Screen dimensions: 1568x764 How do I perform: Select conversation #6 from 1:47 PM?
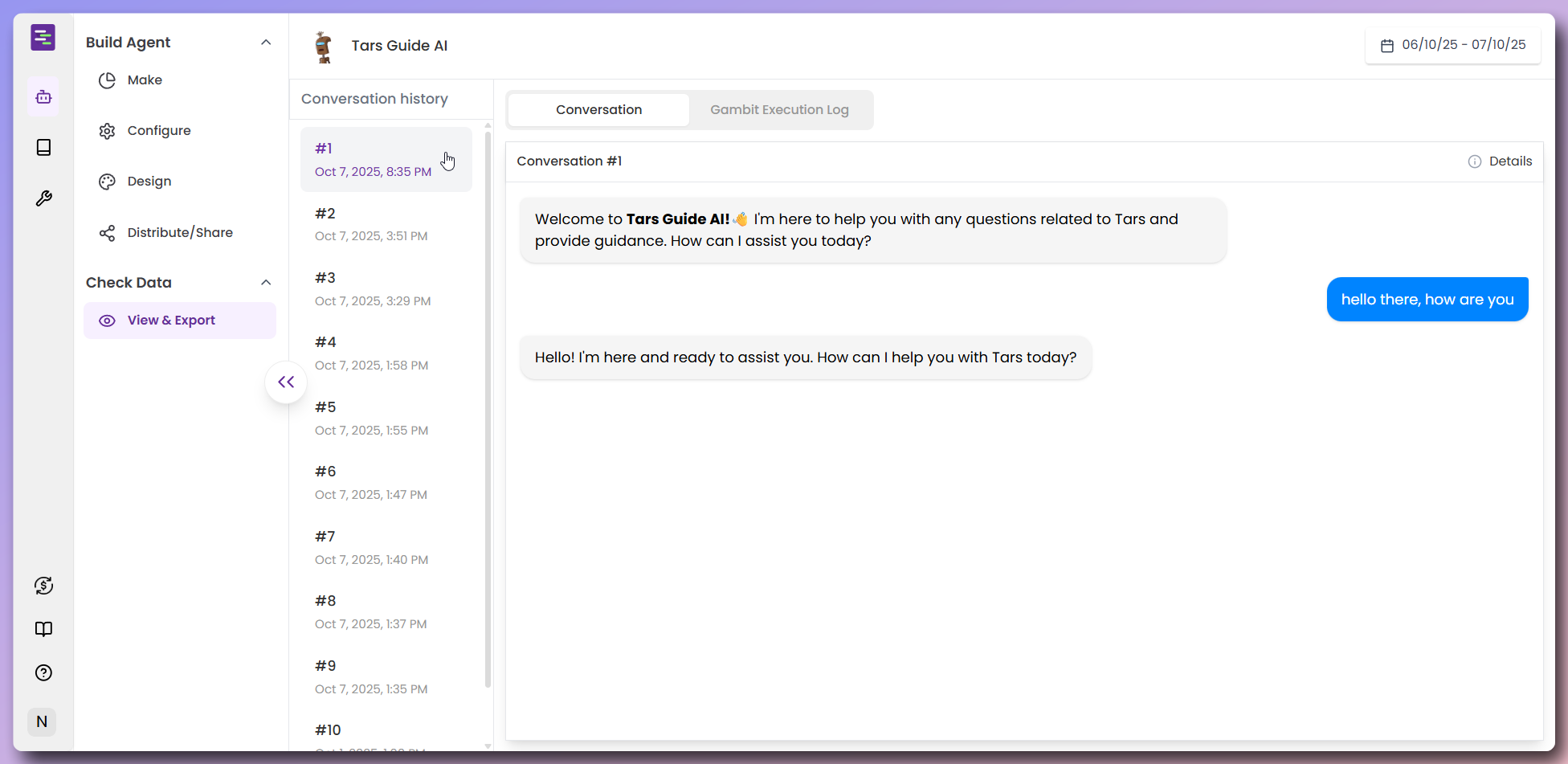point(386,483)
